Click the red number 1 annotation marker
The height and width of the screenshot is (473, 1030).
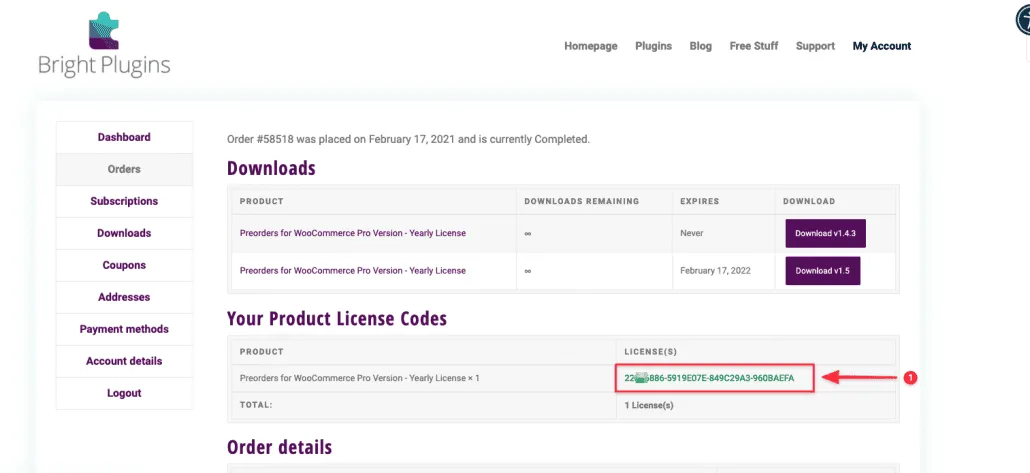click(910, 378)
